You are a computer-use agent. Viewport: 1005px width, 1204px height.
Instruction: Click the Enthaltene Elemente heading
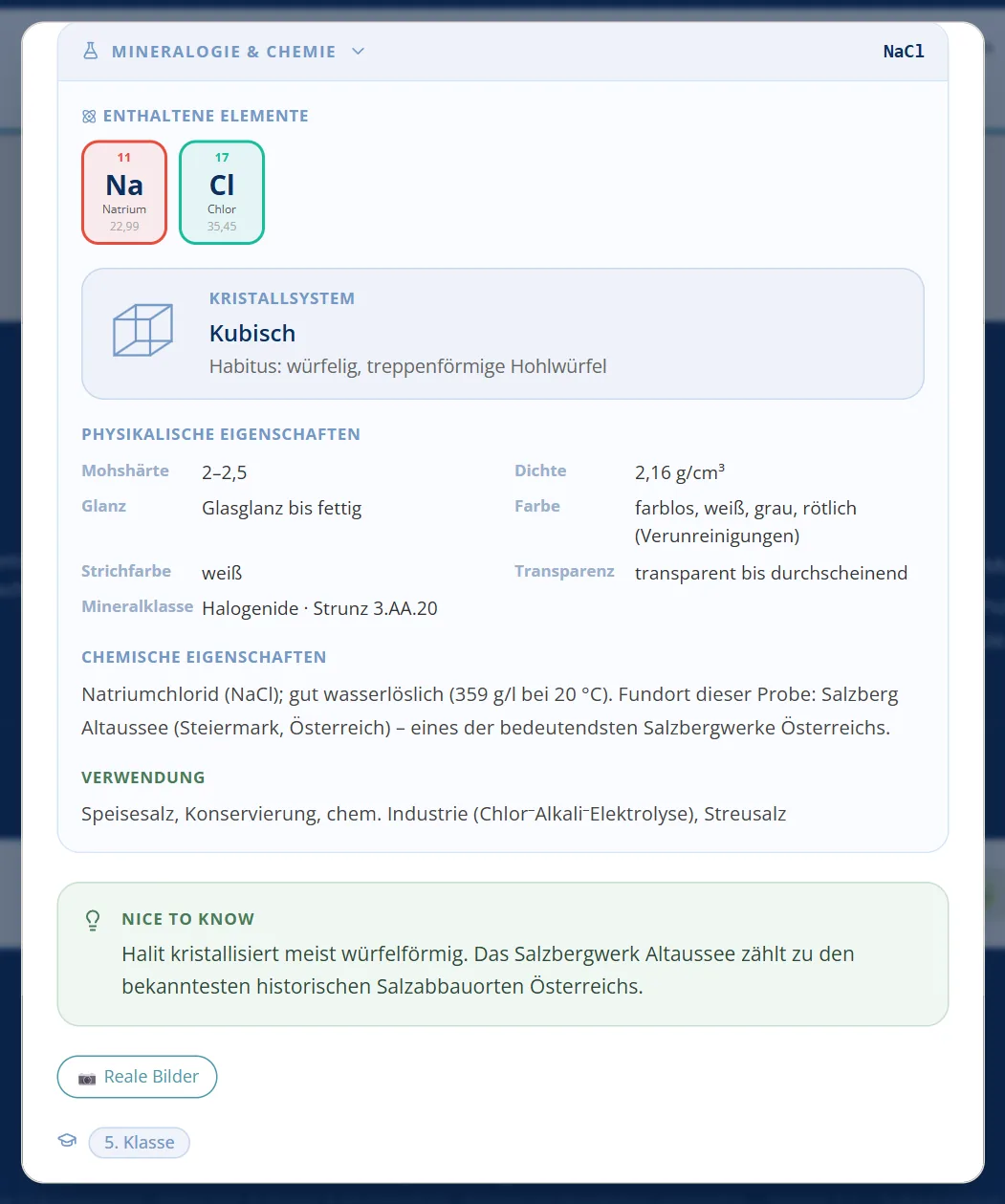click(x=206, y=116)
